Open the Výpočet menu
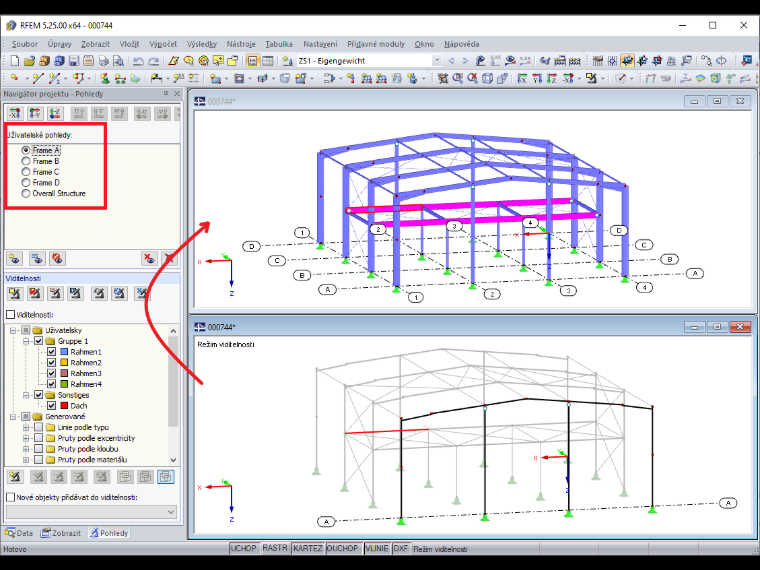 (163, 44)
